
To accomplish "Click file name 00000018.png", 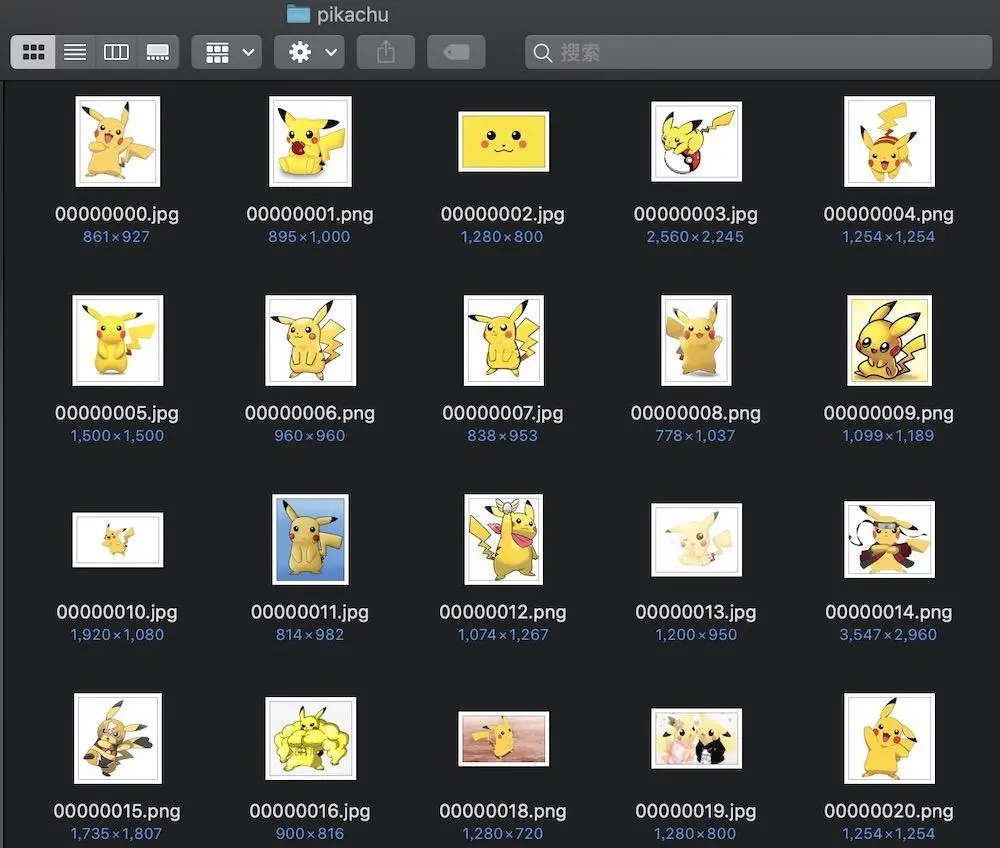I will [503, 810].
